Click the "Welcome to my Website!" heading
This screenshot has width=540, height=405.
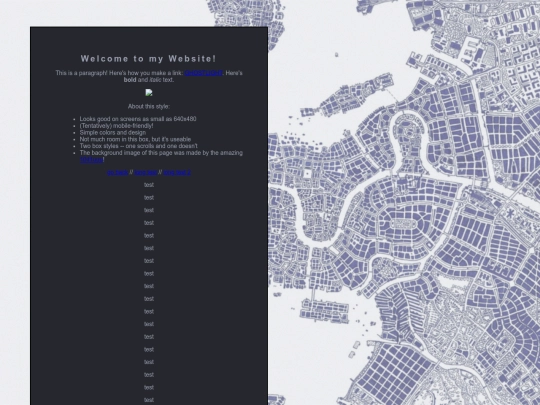[x=149, y=59]
